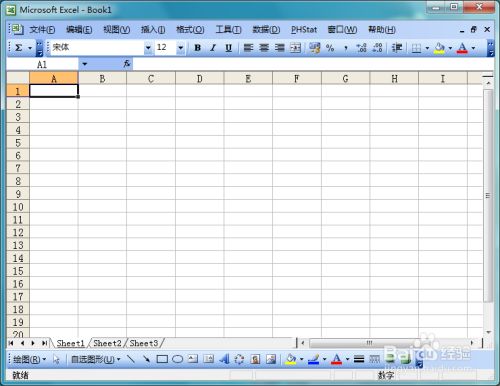Select column B header
Screen dimensions: 500x386
pos(102,79)
